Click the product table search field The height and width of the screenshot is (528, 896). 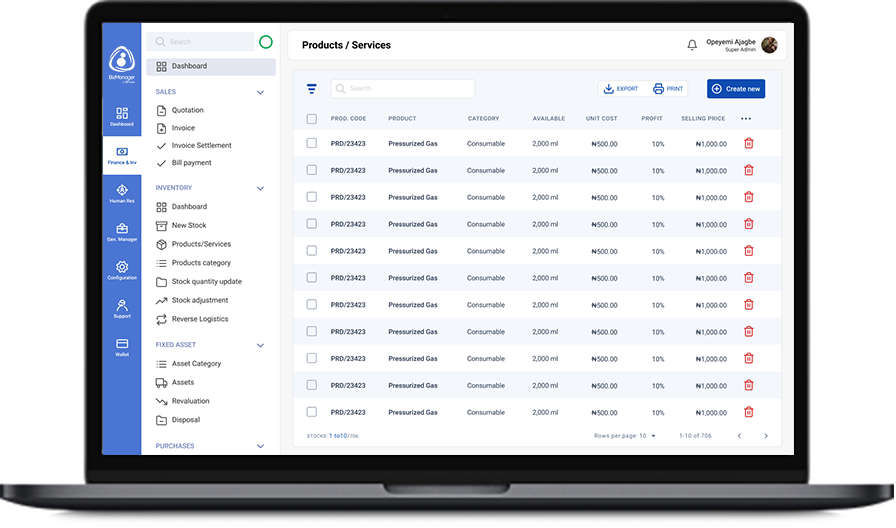coord(403,89)
